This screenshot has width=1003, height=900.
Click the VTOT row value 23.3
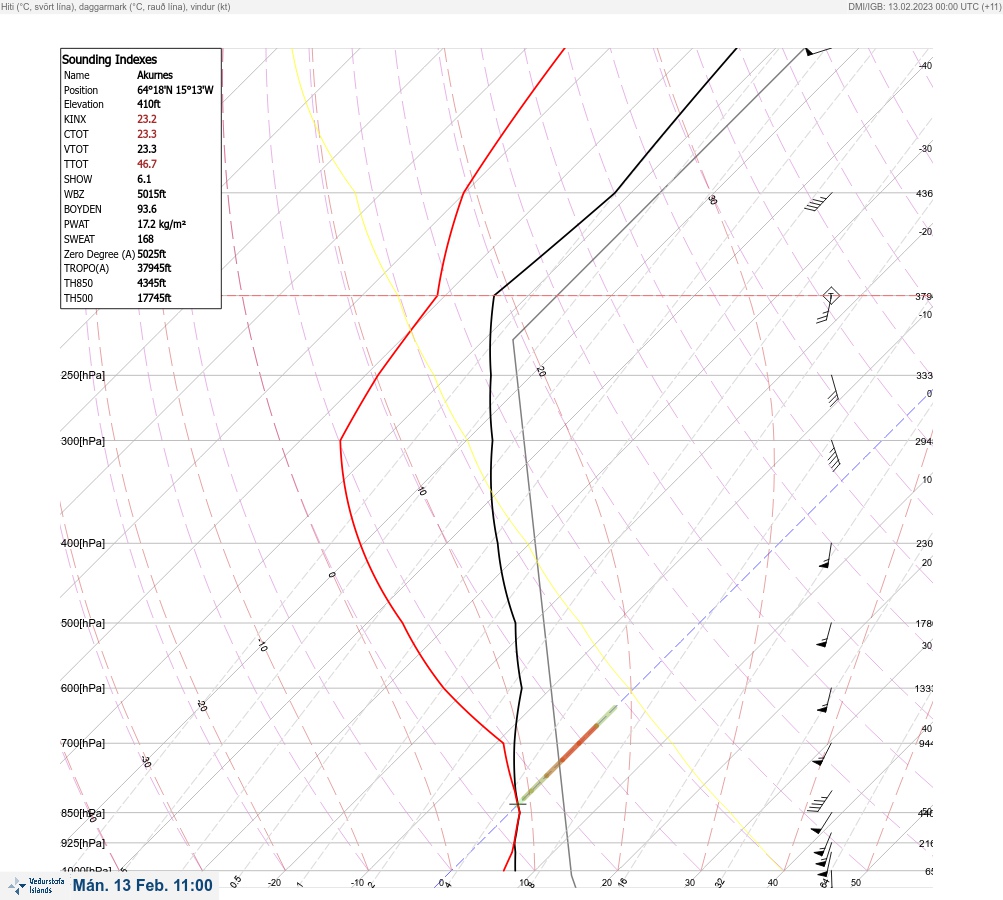click(x=146, y=149)
